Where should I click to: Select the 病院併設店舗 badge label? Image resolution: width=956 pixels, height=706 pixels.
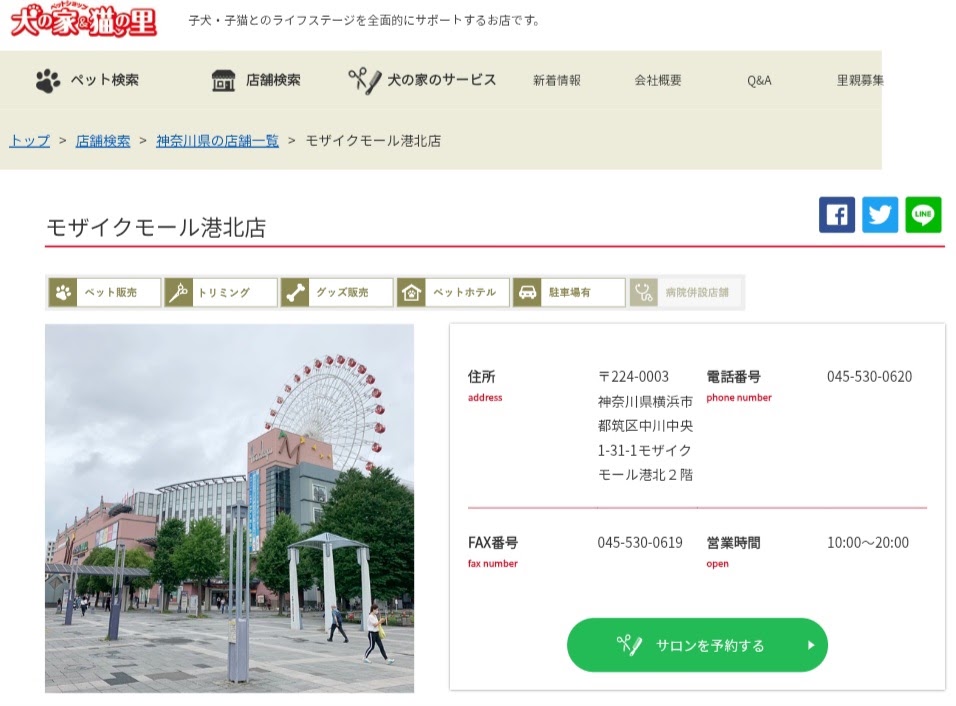click(x=697, y=293)
